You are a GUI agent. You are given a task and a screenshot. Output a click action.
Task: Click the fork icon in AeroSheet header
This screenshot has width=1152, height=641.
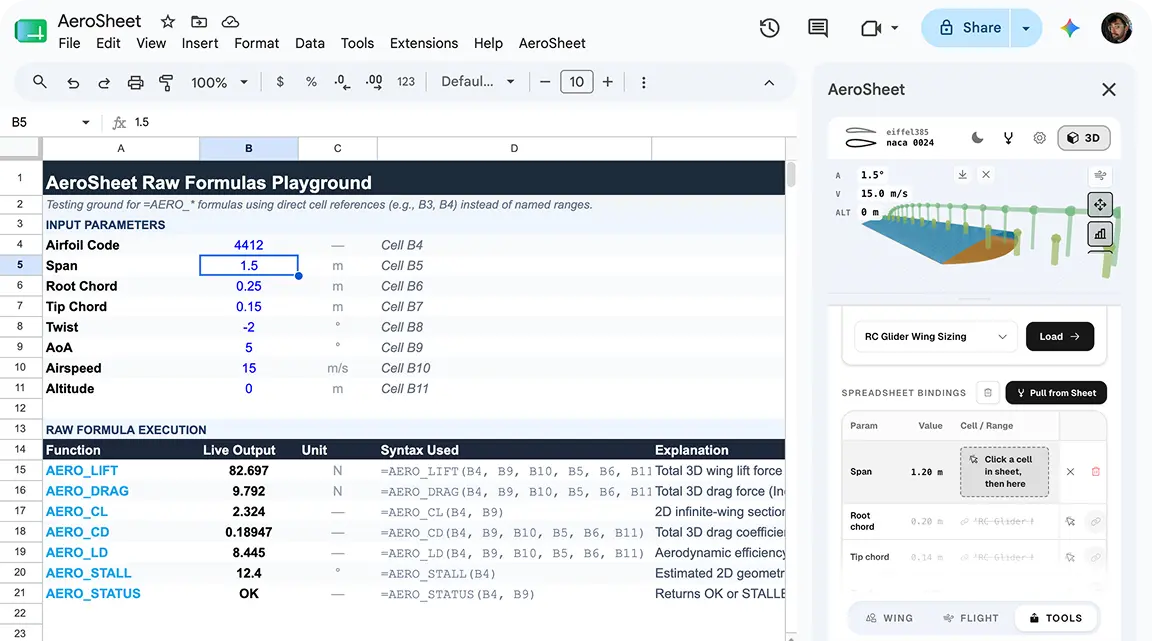[1008, 137]
